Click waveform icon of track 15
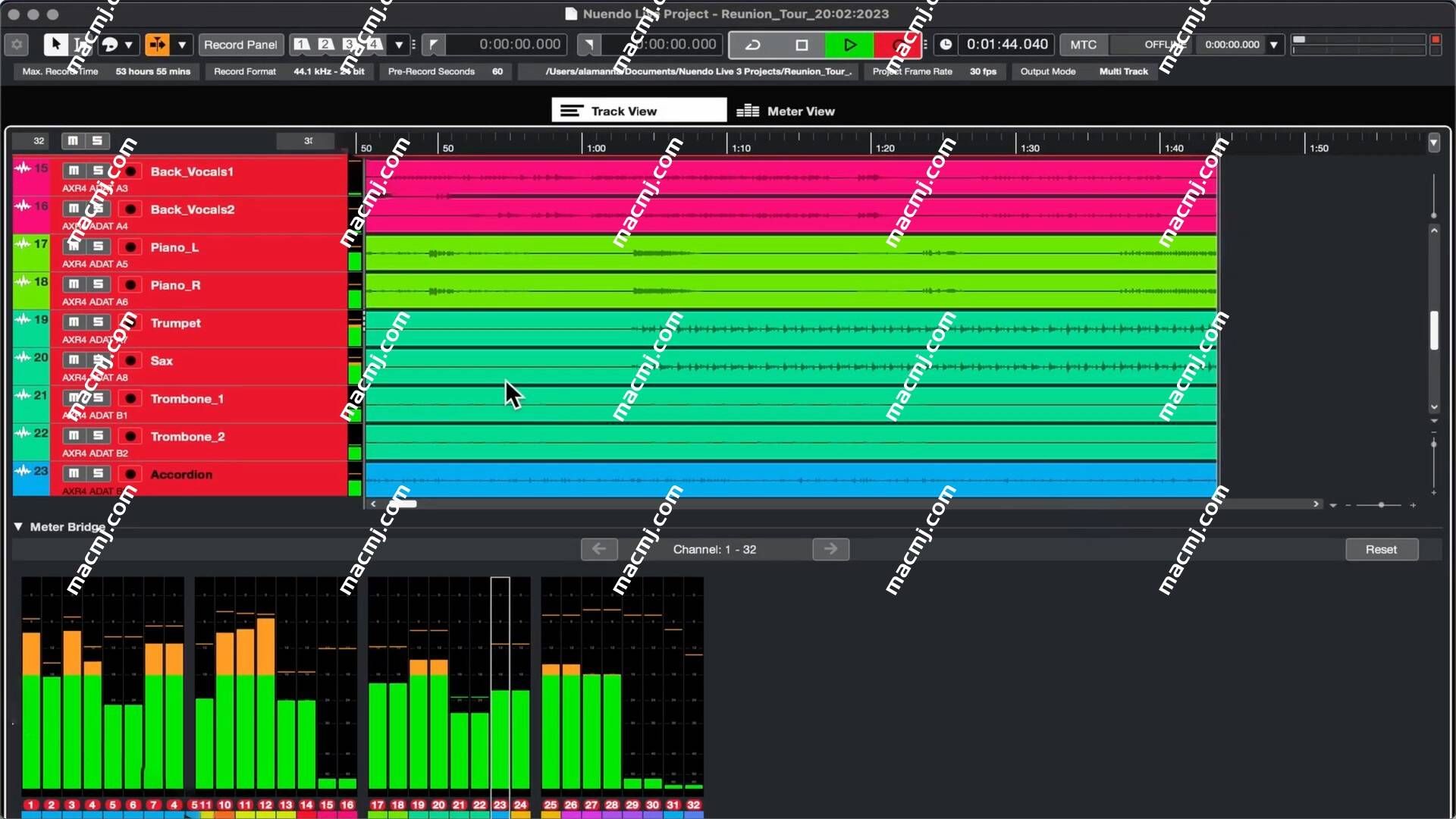This screenshot has height=819, width=1456. coord(23,168)
